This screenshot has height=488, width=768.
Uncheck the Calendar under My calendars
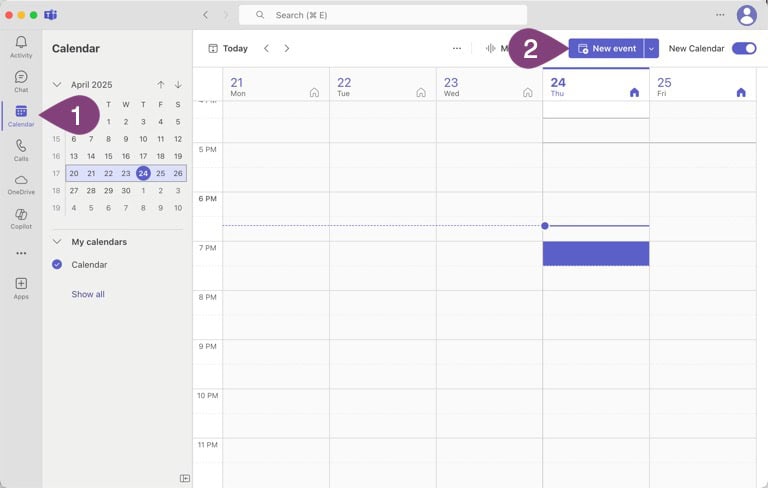tap(57, 265)
